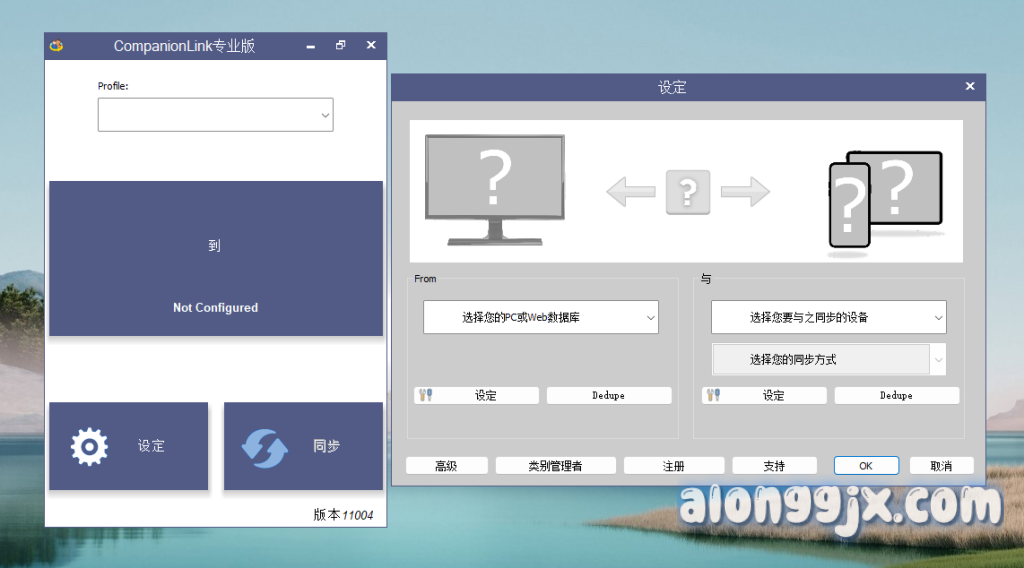Image resolution: width=1024 pixels, height=568 pixels.
Task: Click the CompanionLink logo icon in the title bar
Action: coord(57,46)
